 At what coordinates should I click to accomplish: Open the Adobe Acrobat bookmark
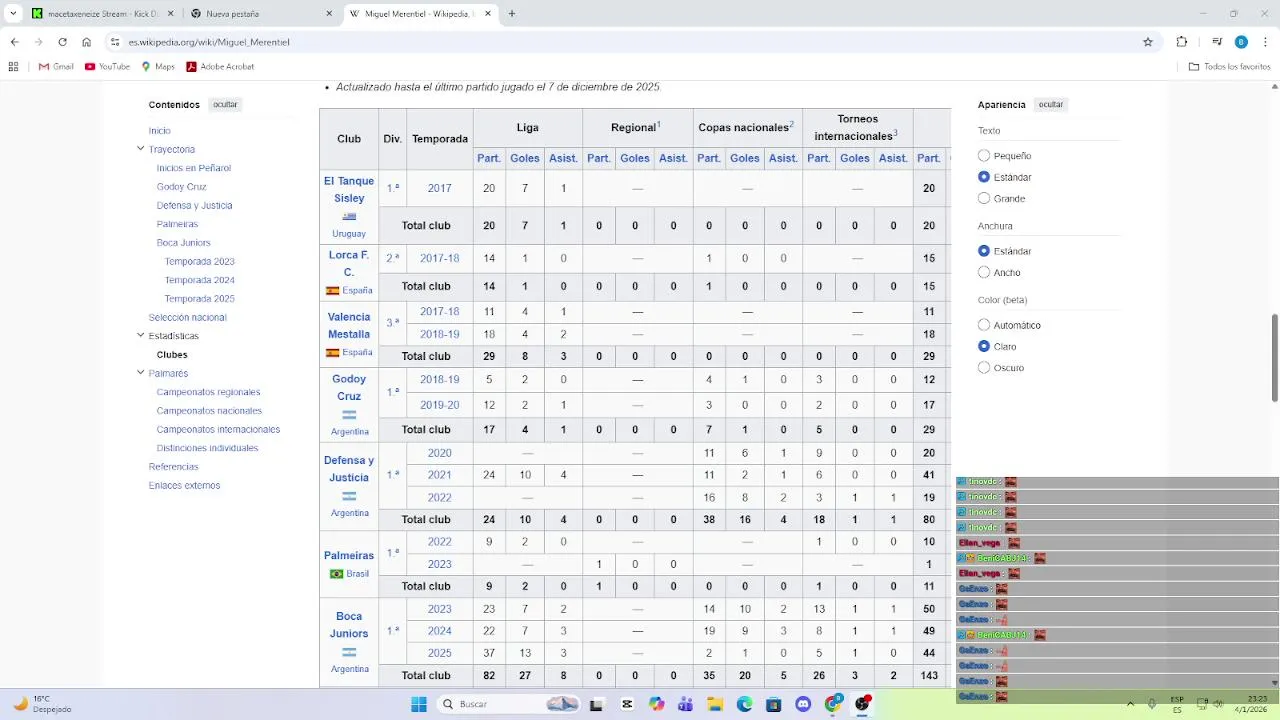(x=220, y=66)
